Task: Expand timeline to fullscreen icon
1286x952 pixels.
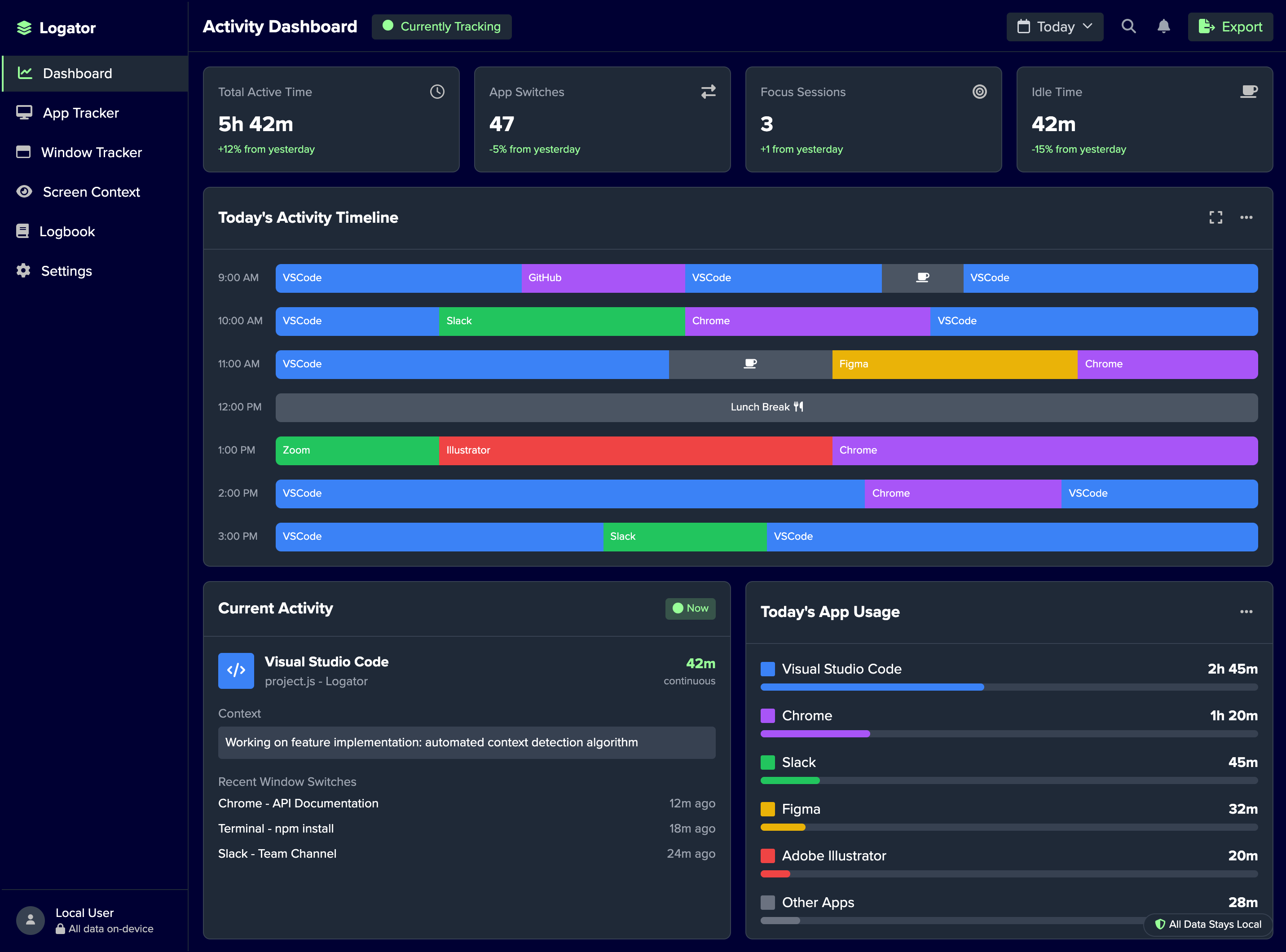Action: pos(1216,217)
